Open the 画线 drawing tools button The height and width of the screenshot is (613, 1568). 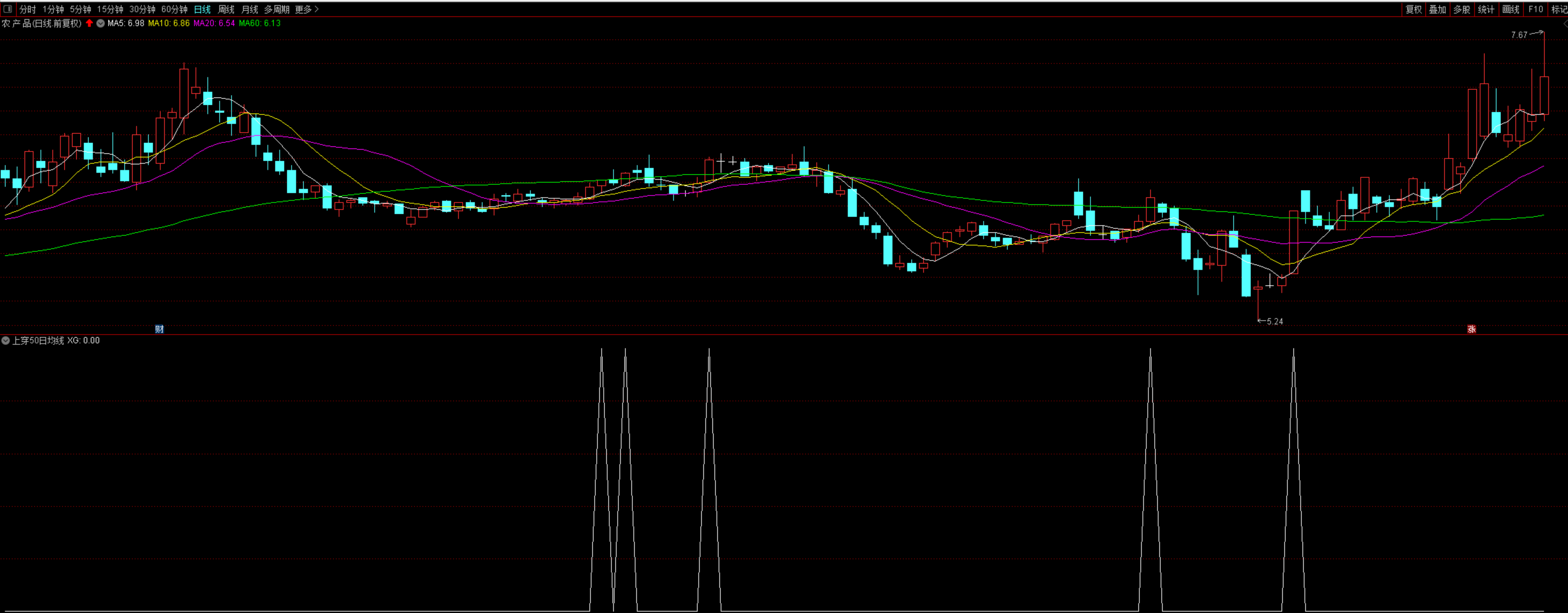click(1511, 9)
